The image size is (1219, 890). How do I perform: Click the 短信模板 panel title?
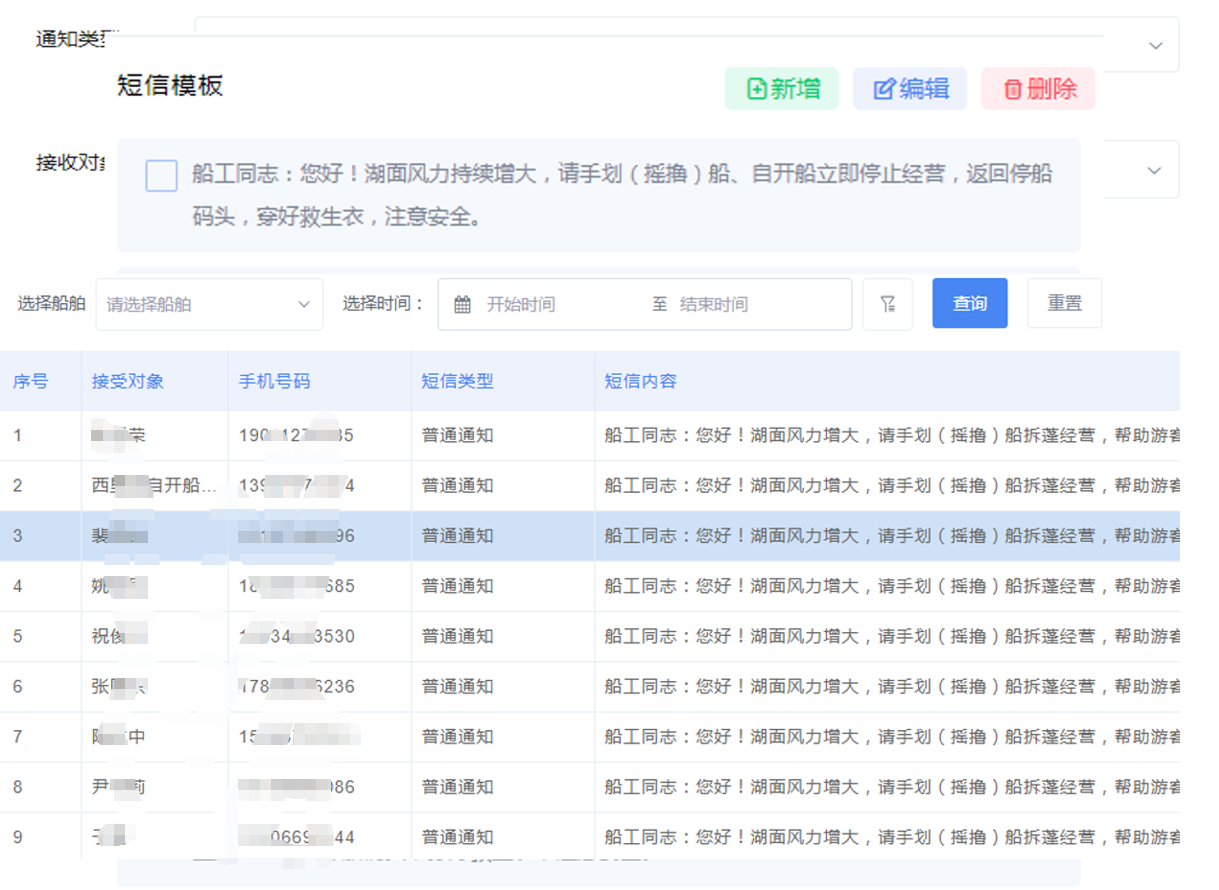coord(170,86)
